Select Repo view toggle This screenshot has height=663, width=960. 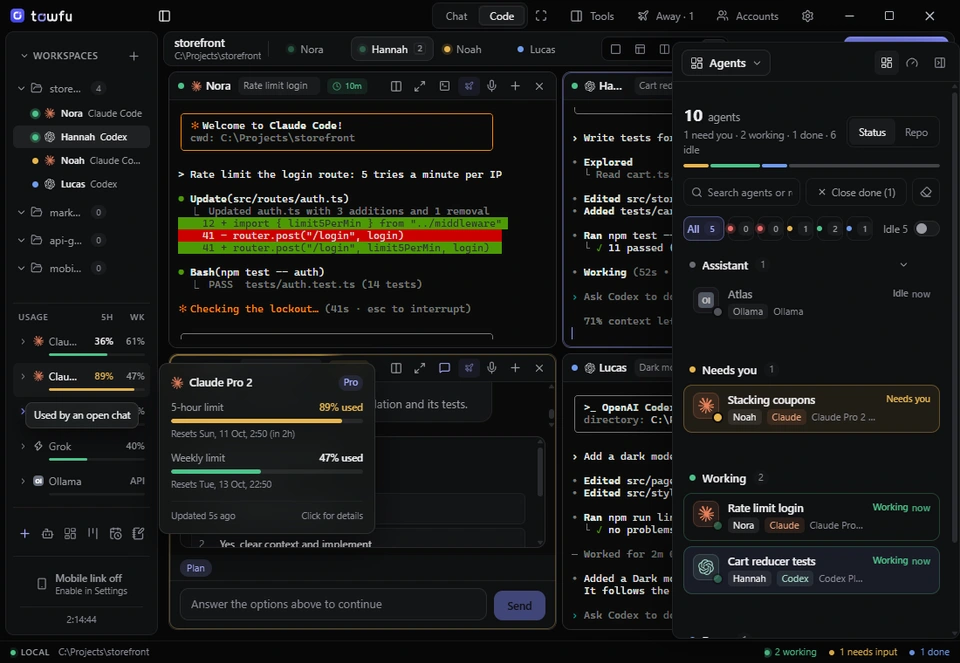[916, 132]
